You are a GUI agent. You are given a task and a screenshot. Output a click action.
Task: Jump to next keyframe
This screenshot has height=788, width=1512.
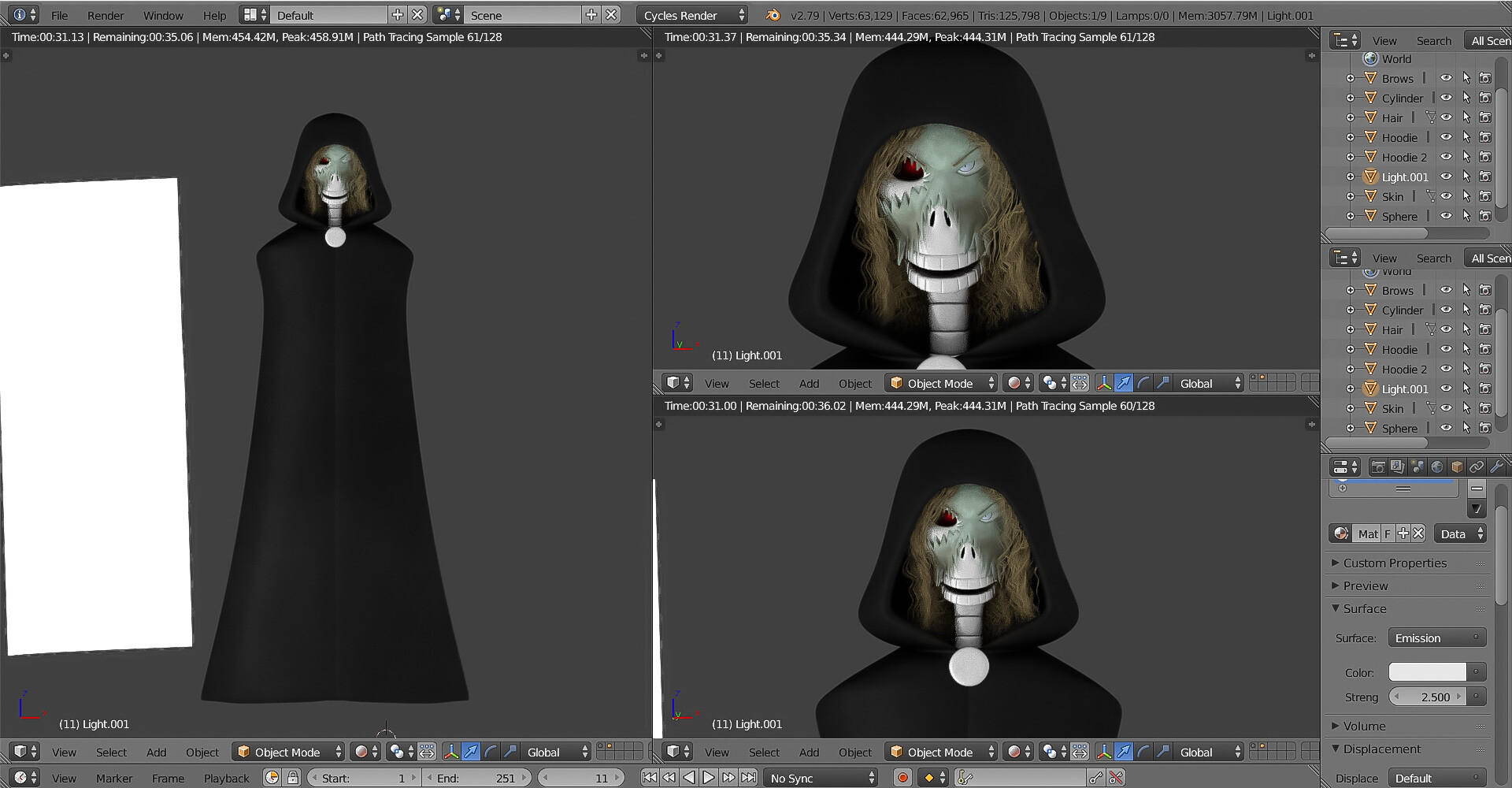[x=728, y=778]
